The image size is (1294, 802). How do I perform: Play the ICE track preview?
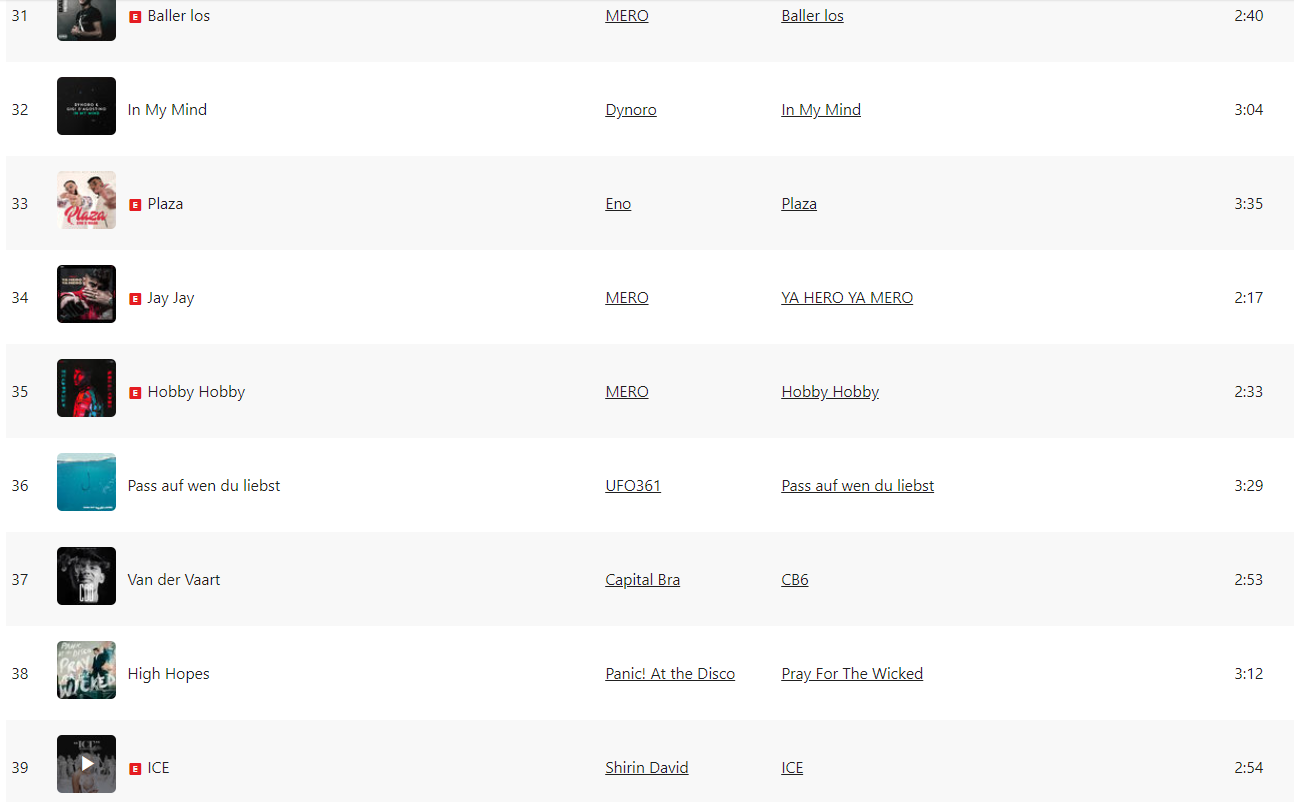click(86, 764)
